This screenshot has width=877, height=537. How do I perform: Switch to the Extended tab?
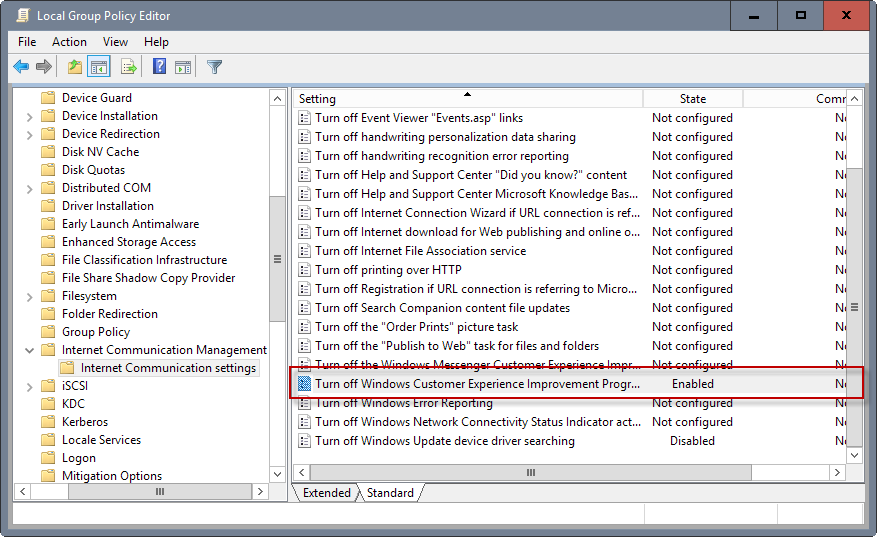327,493
